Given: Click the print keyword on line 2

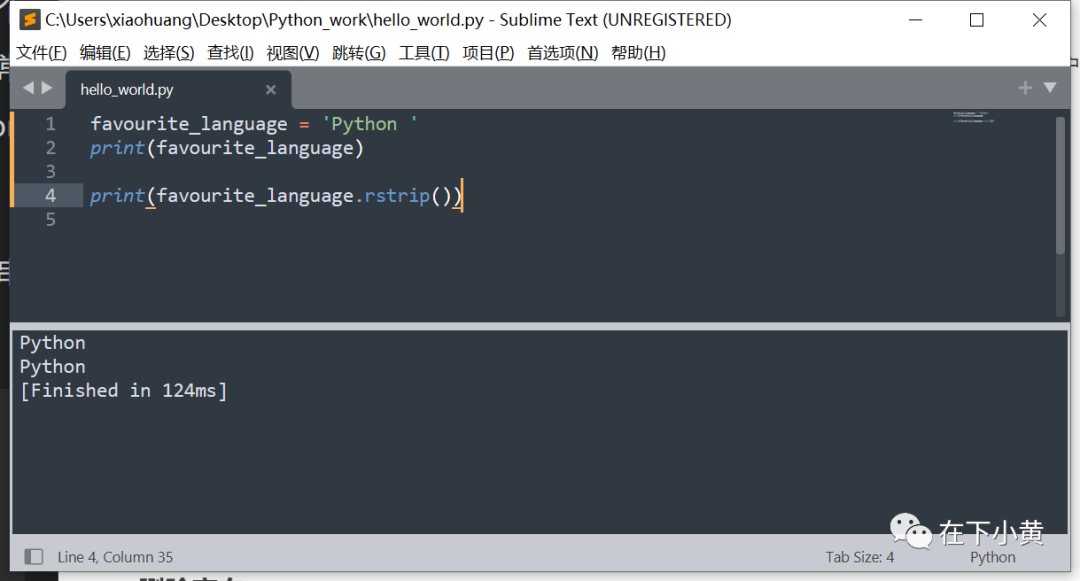Looking at the screenshot, I should pyautogui.click(x=117, y=148).
